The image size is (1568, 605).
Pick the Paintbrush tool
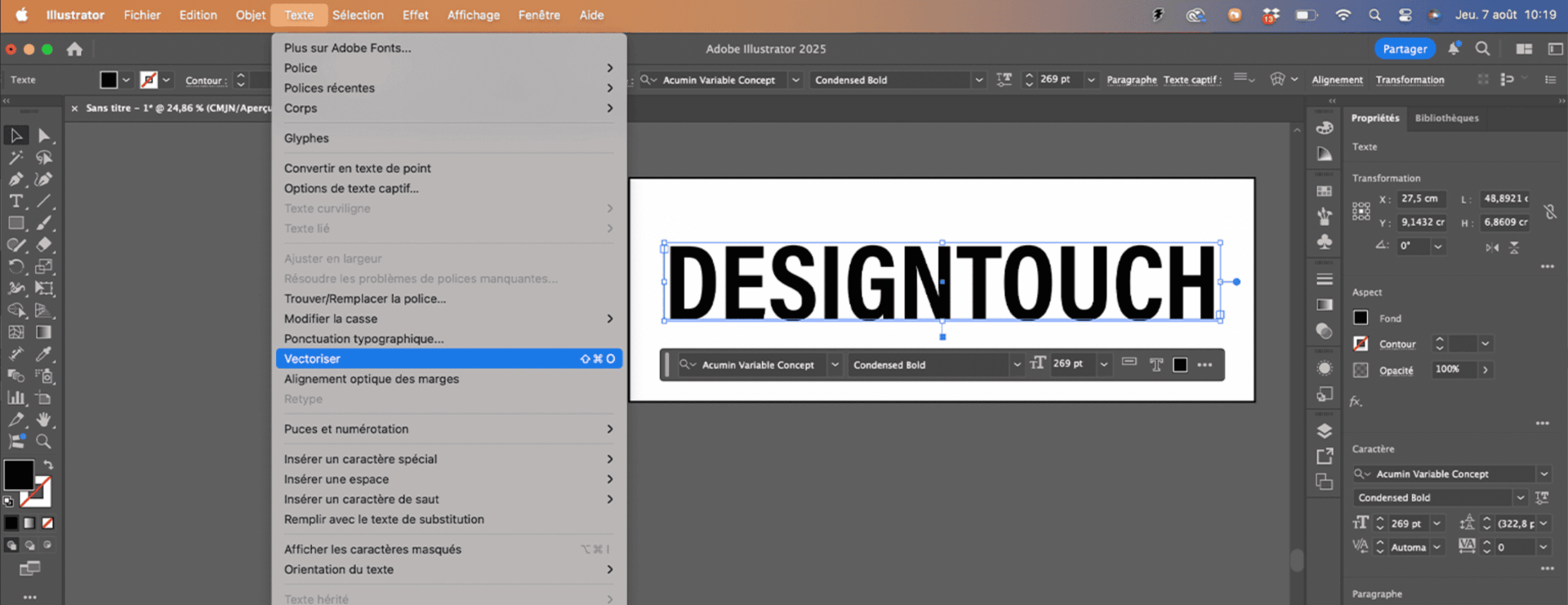44,223
